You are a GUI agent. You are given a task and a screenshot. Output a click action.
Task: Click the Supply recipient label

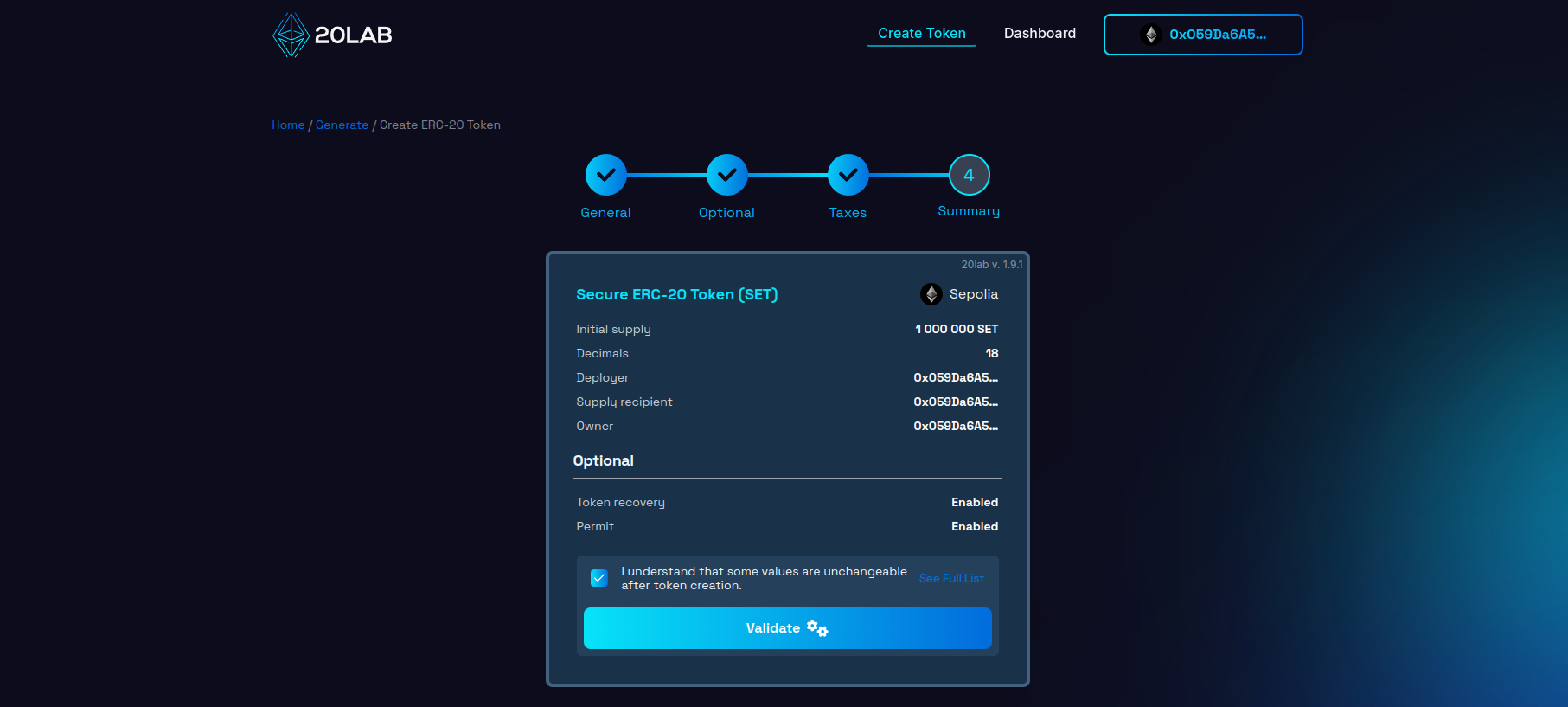[x=624, y=402]
